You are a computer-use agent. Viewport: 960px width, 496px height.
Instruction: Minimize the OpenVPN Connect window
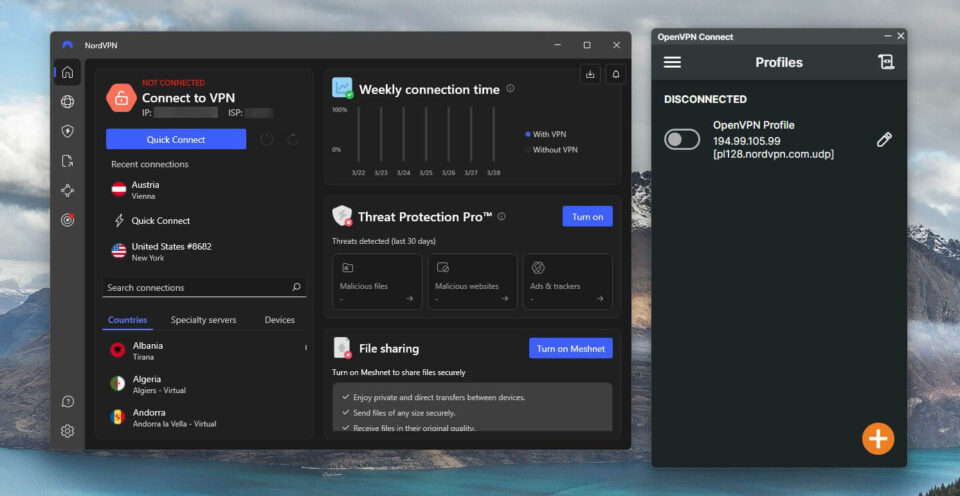[888, 36]
